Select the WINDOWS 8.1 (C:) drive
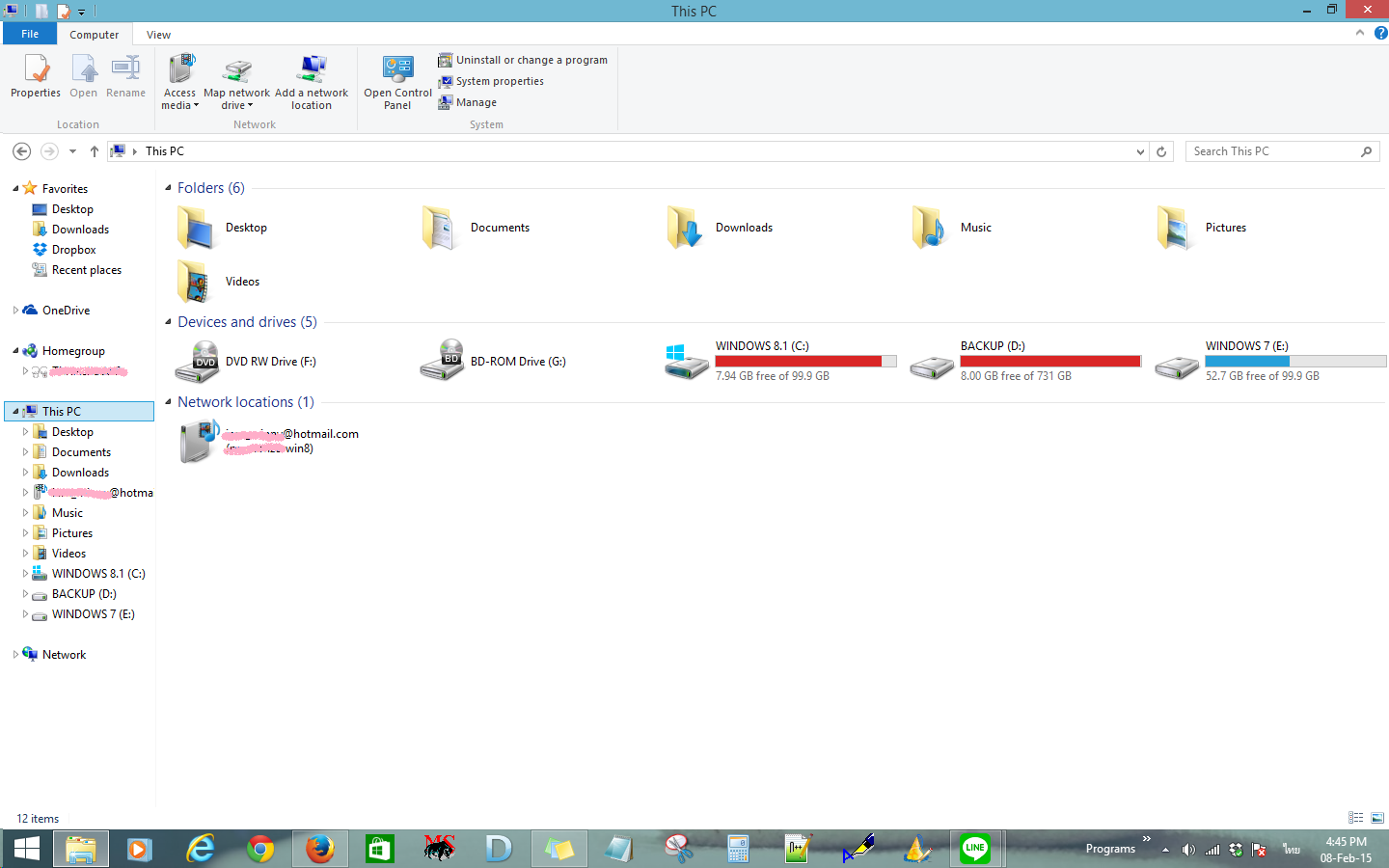Viewport: 1389px width, 868px height. 780,362
